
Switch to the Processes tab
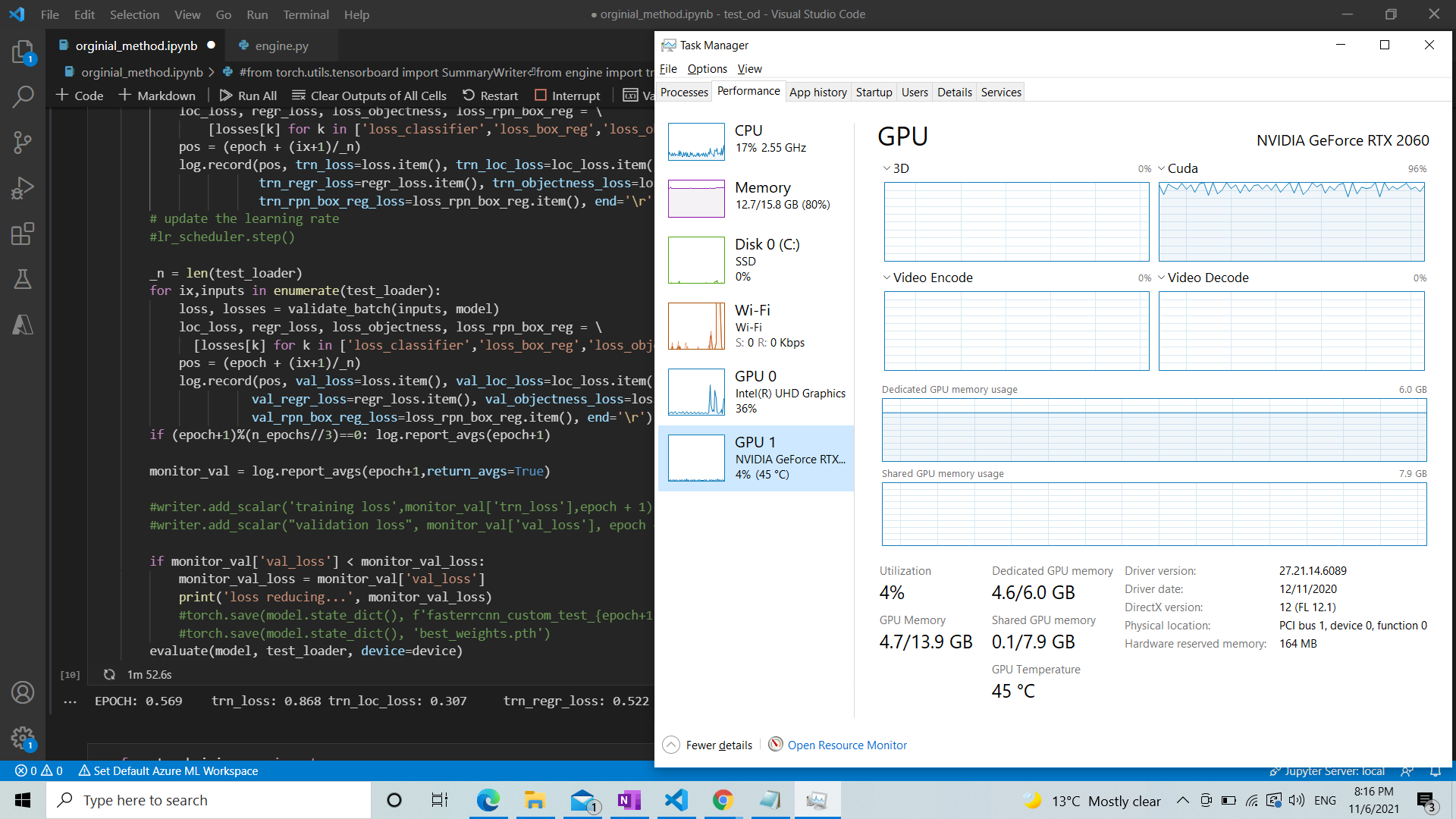point(684,92)
